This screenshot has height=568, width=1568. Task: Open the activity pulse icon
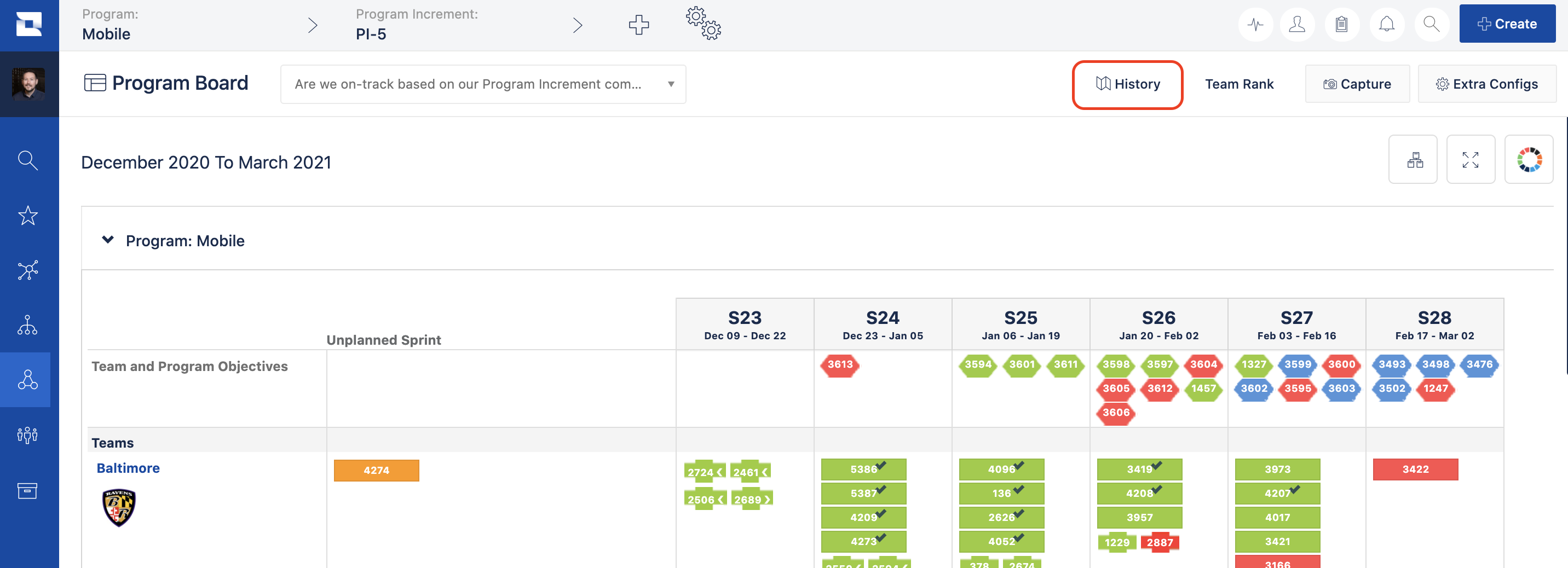point(1255,24)
